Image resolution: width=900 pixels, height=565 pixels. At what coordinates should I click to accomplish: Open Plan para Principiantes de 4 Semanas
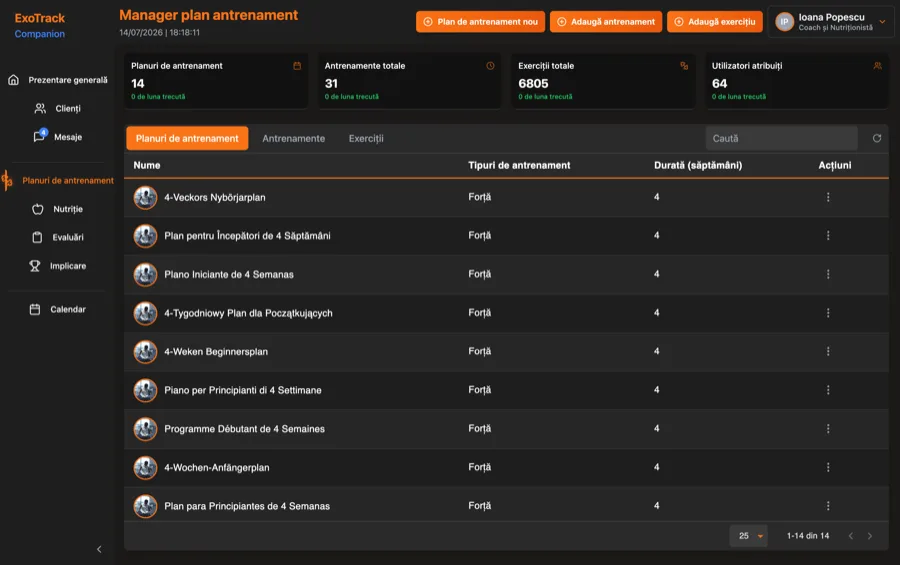[x=247, y=506]
